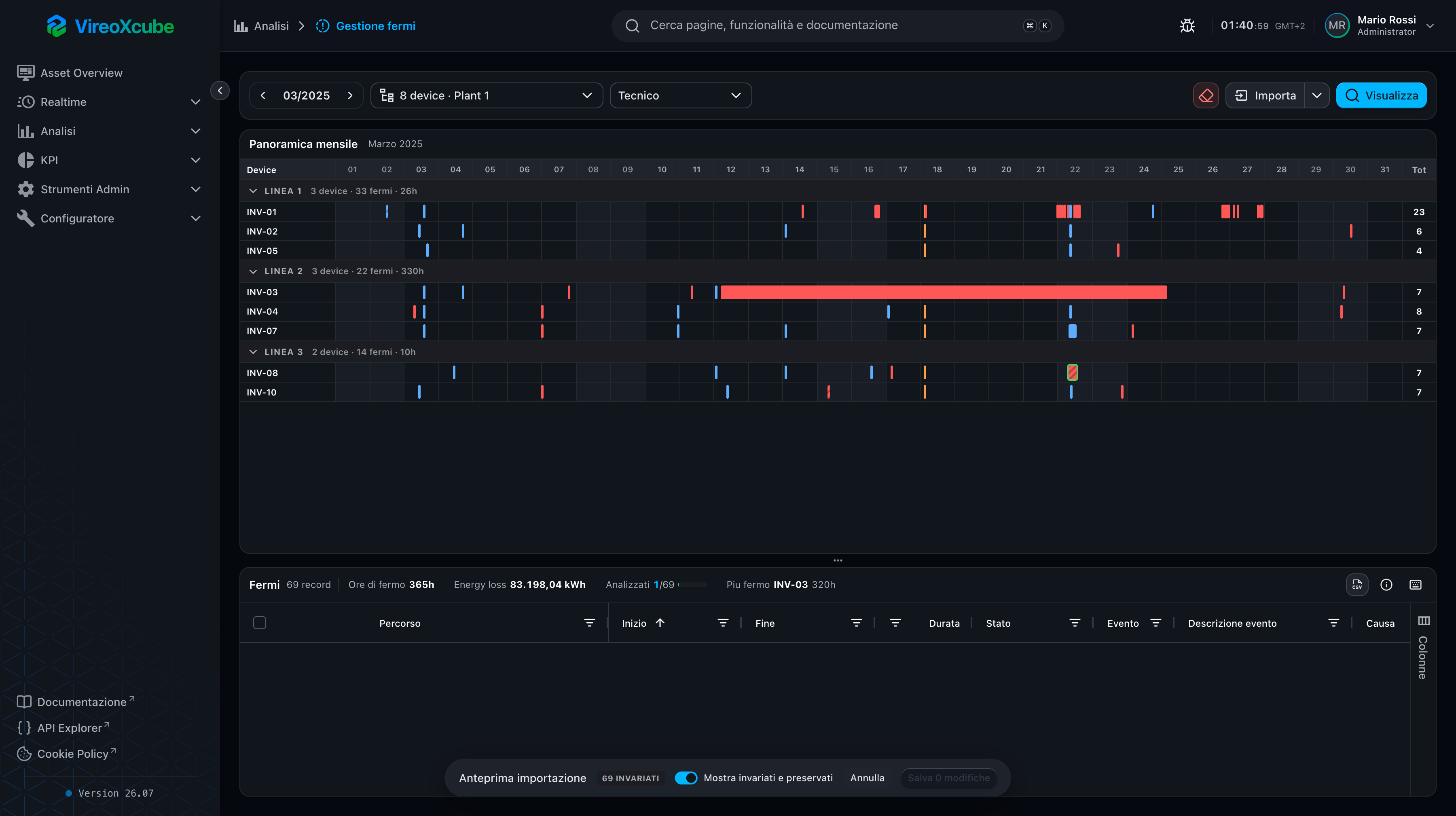
Task: Click Annulla in import preview bar
Action: 867,778
